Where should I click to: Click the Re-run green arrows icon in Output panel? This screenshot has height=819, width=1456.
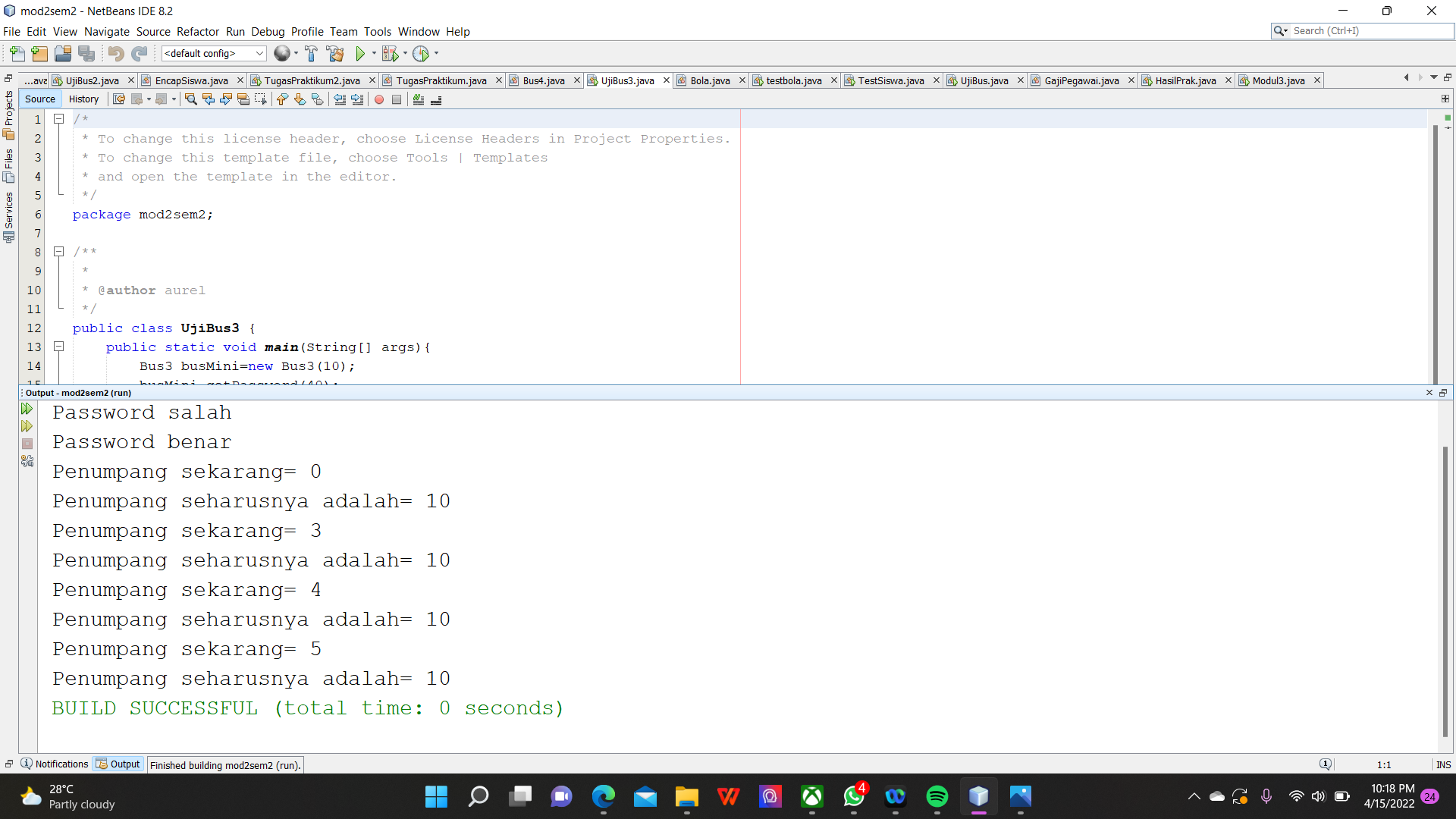(27, 409)
